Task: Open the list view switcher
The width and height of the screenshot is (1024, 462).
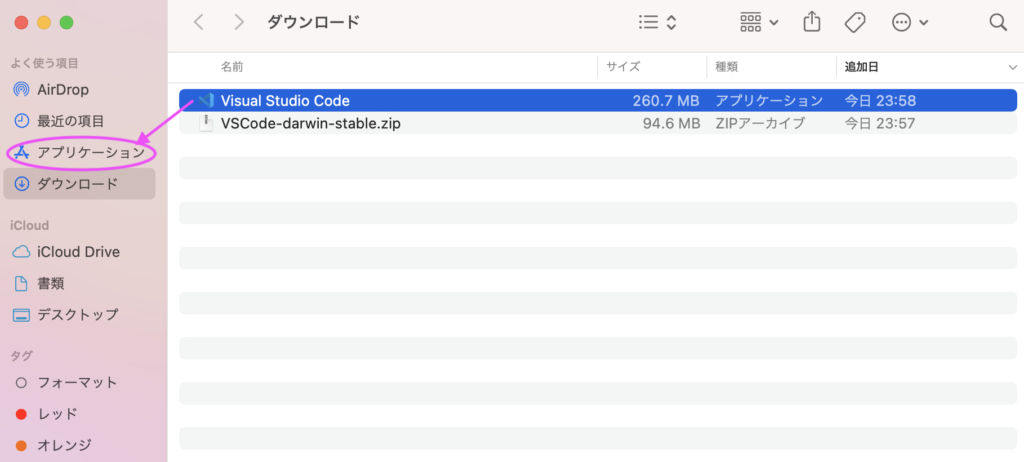Action: coord(657,23)
